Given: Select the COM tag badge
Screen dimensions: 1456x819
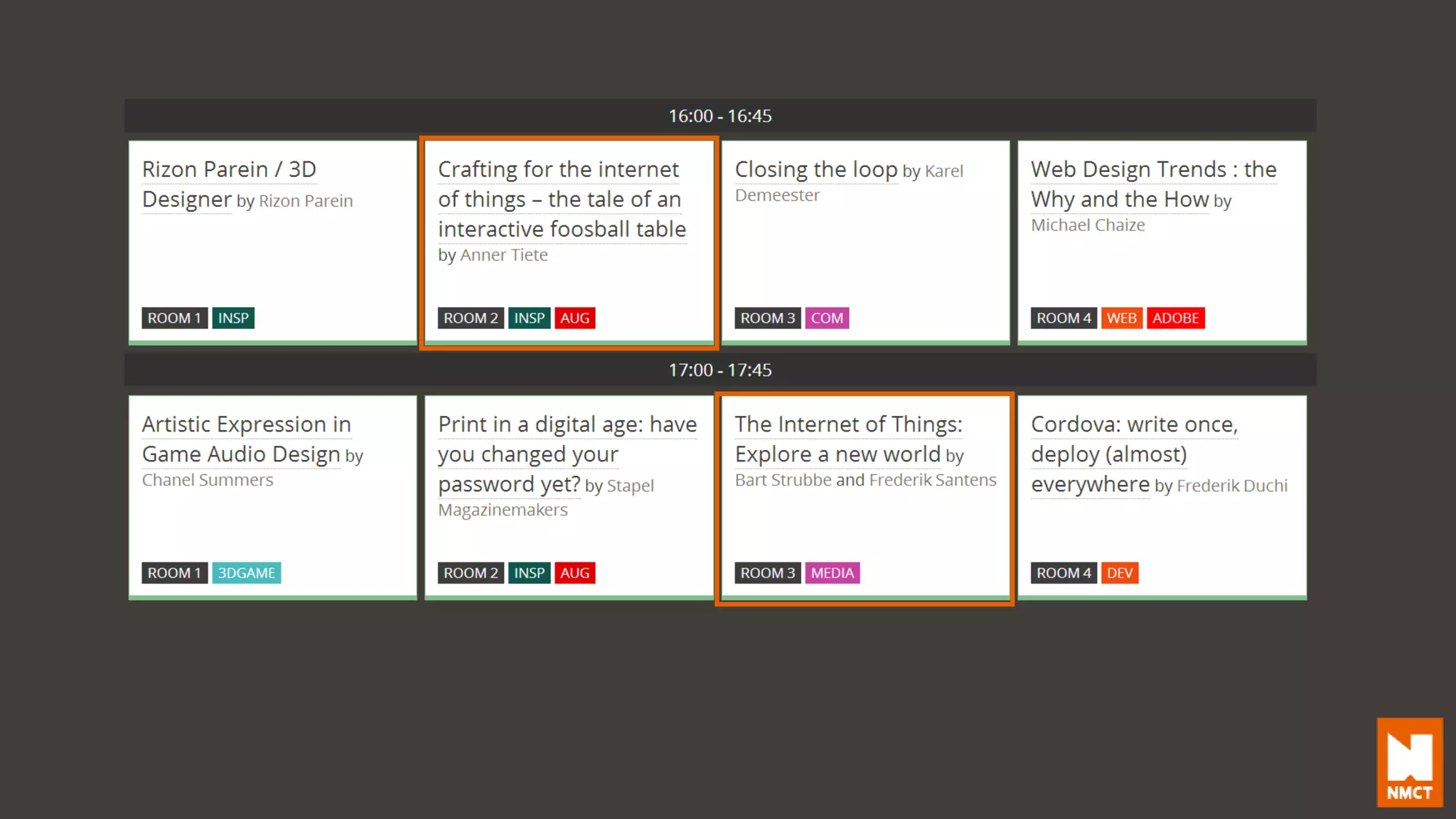Looking at the screenshot, I should point(827,318).
